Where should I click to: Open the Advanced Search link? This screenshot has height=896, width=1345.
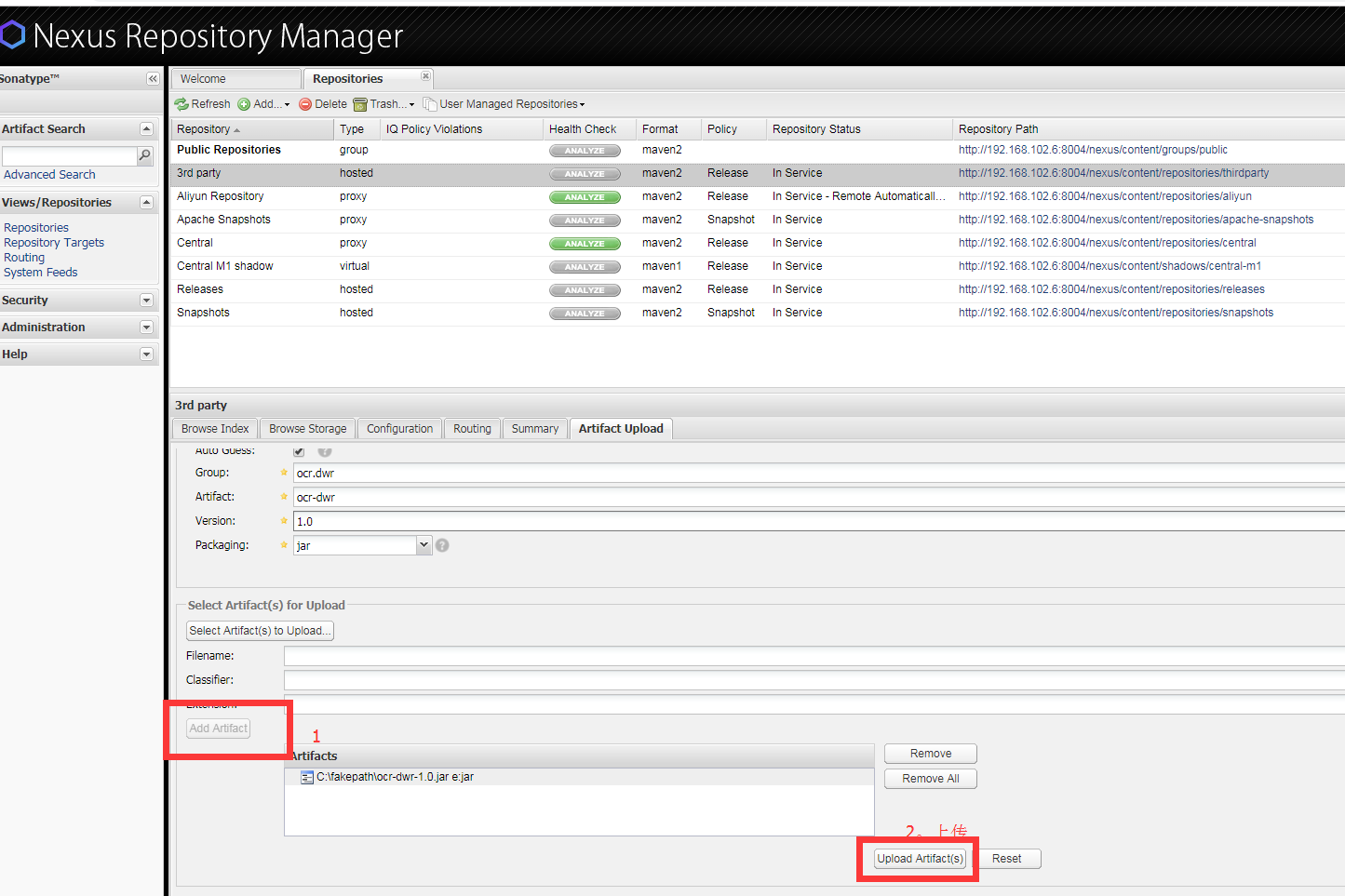click(49, 175)
